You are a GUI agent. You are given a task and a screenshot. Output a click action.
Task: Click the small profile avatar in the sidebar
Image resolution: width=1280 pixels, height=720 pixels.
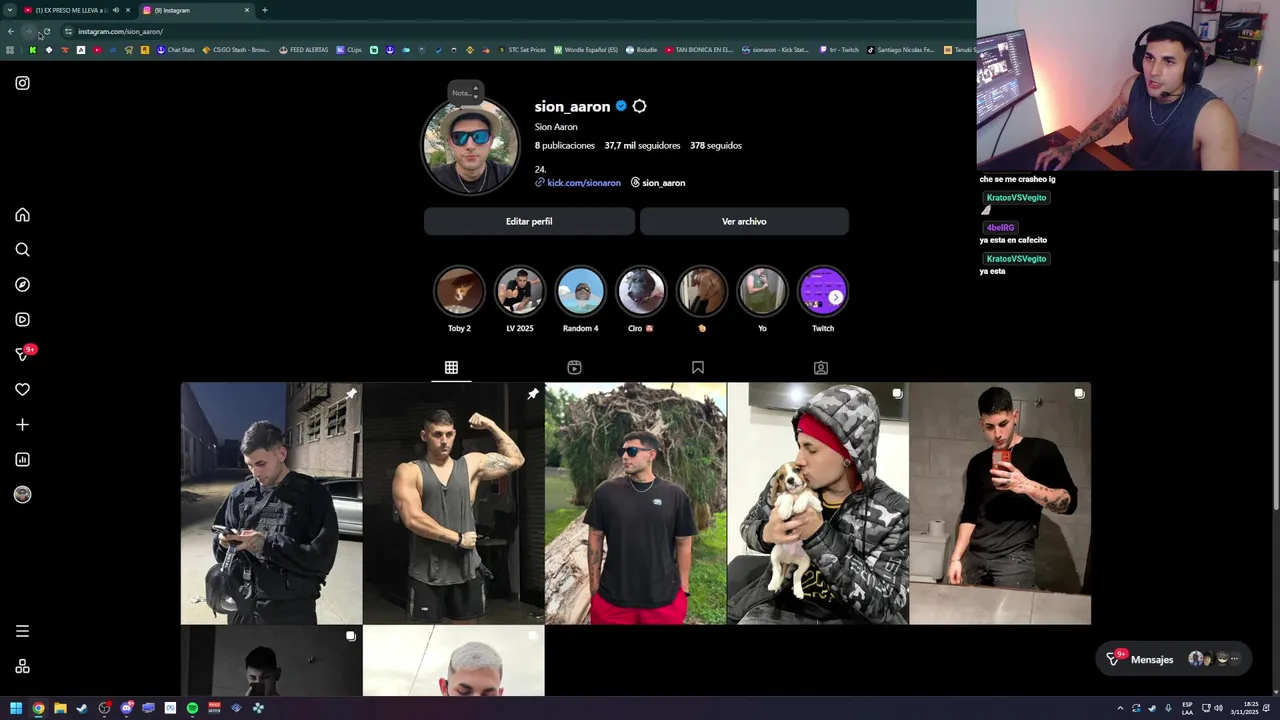pos(22,495)
